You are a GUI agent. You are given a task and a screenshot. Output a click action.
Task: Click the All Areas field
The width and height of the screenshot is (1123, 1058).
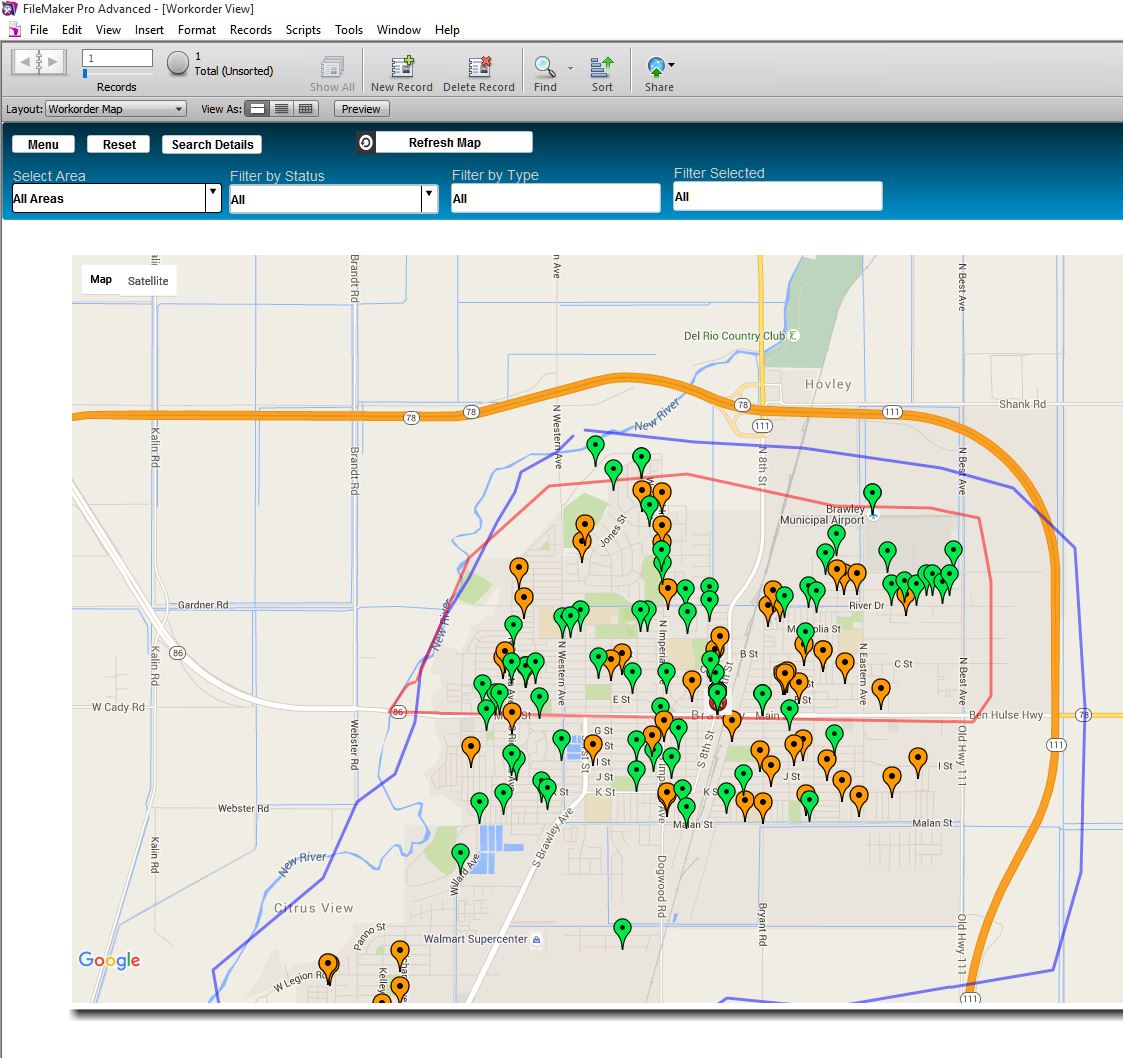pos(109,198)
